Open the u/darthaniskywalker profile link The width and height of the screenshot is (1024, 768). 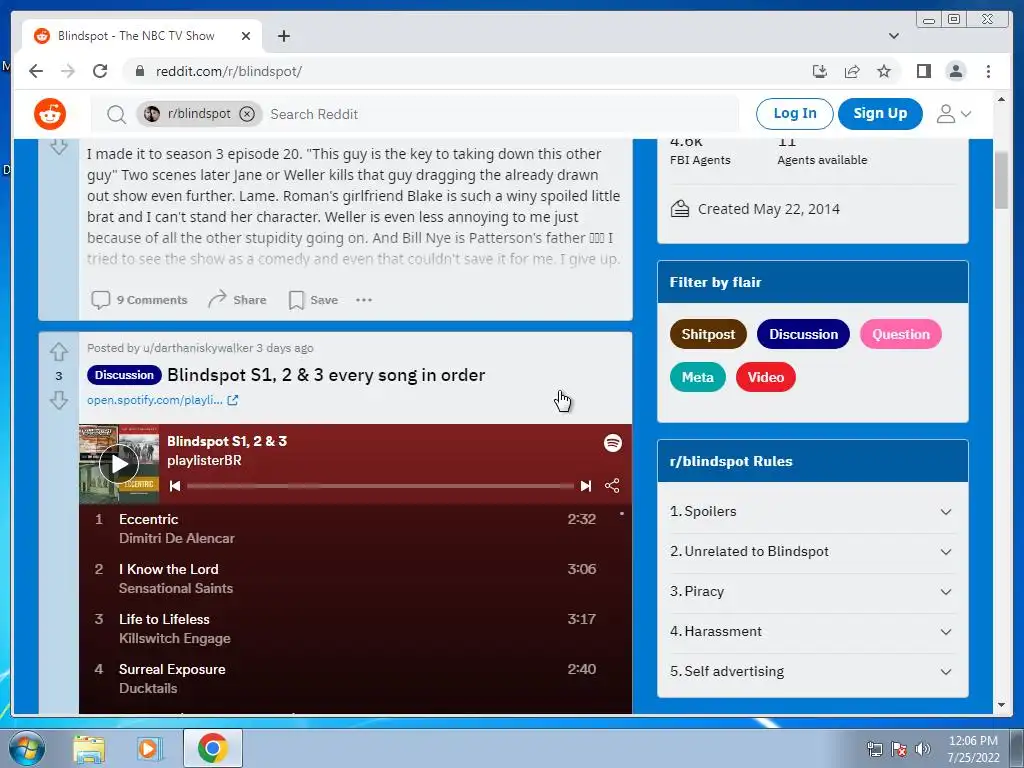[198, 348]
